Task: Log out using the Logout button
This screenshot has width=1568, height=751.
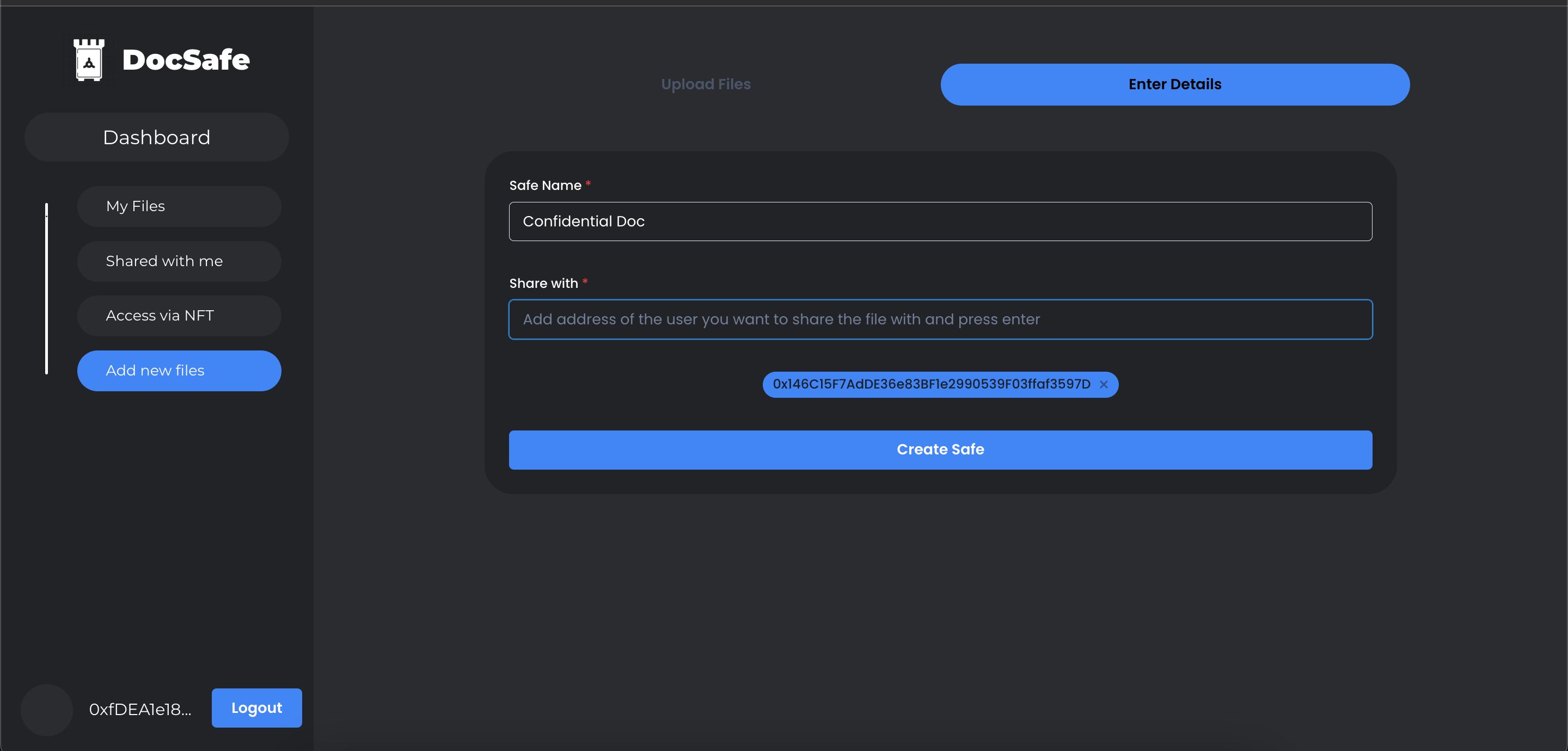Action: (x=257, y=708)
